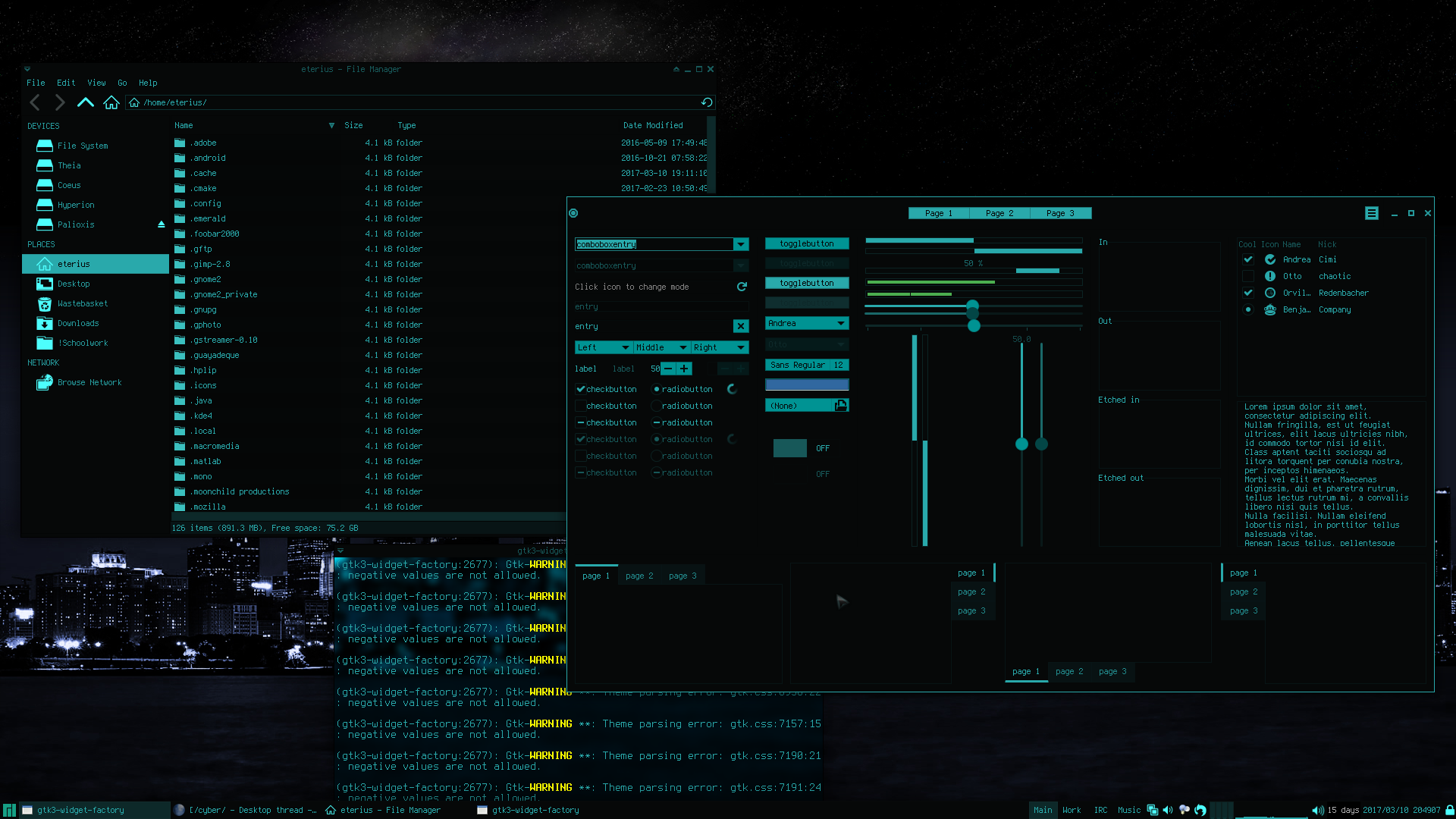1456x819 pixels.
Task: Open the Middle dropdown
Action: [x=662, y=347]
